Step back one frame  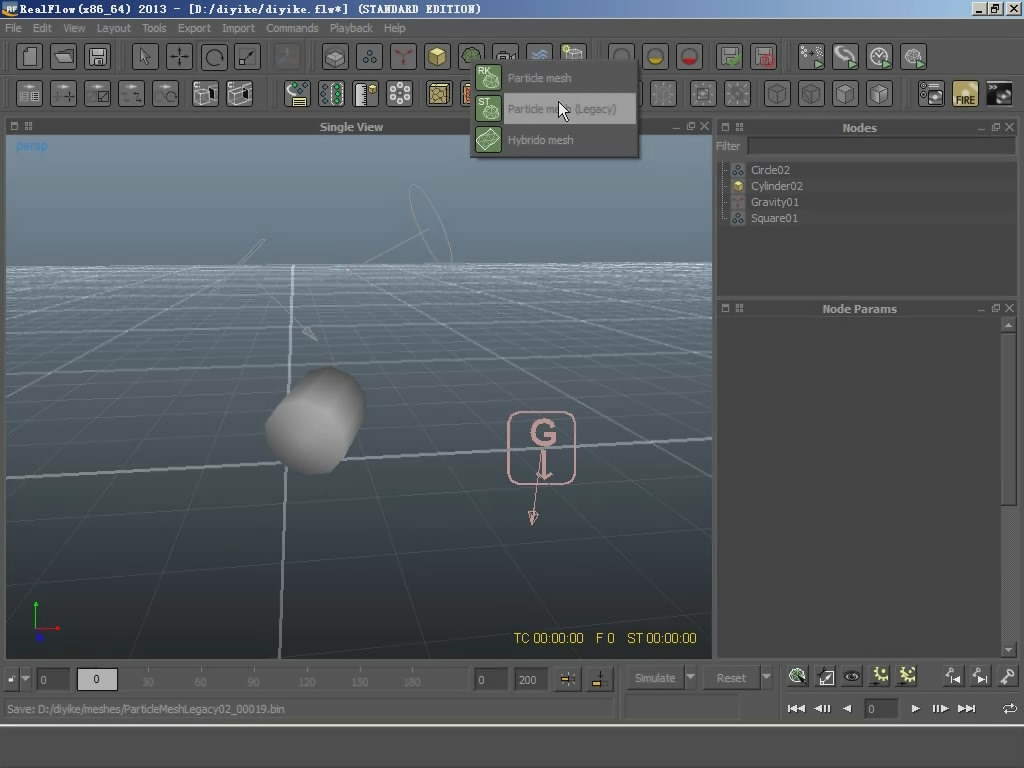coord(822,709)
